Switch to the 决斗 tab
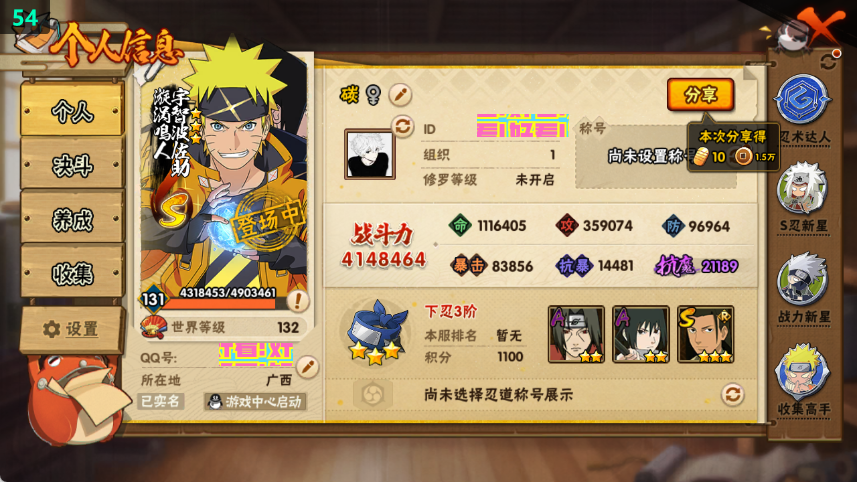Viewport: 857px width, 482px height. (73, 164)
